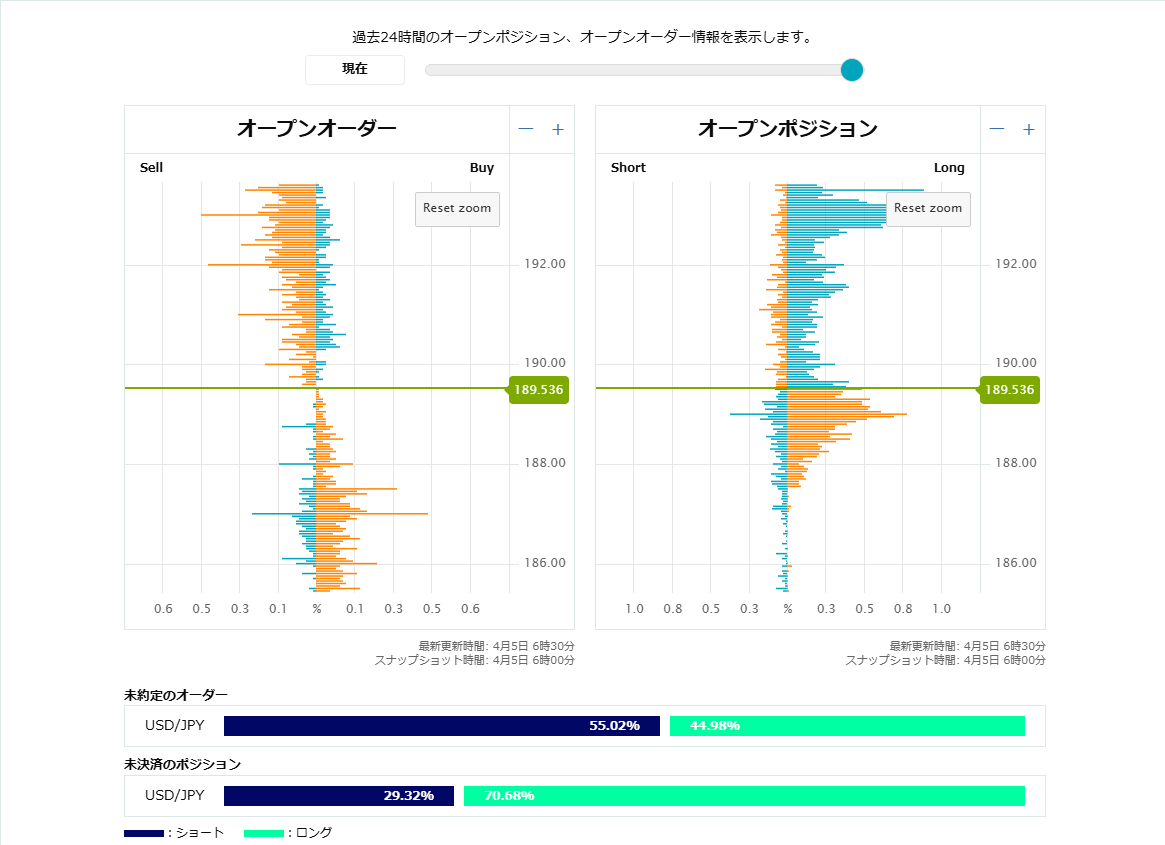1165x845 pixels.
Task: Click the navy ショート legend swatch
Action: [143, 833]
